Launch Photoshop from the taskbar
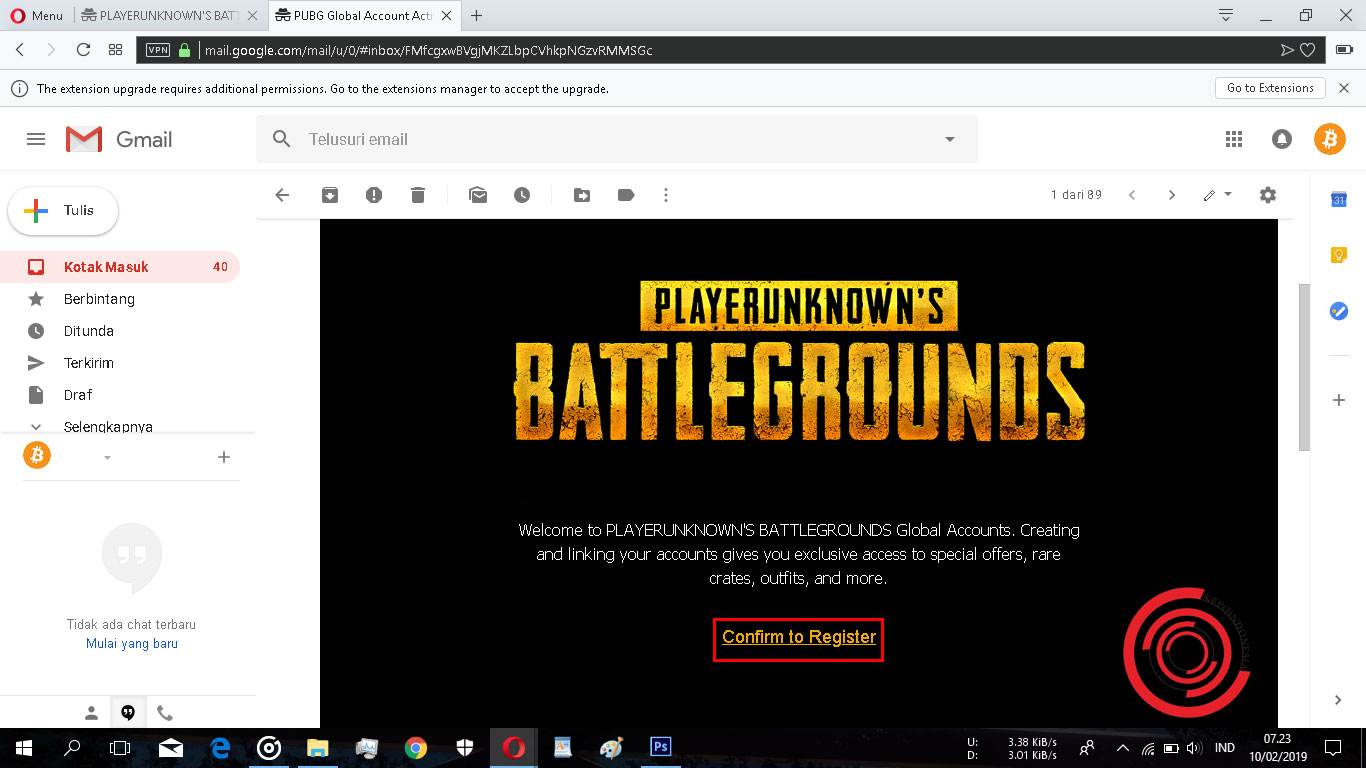1366x768 pixels. pyautogui.click(x=660, y=747)
